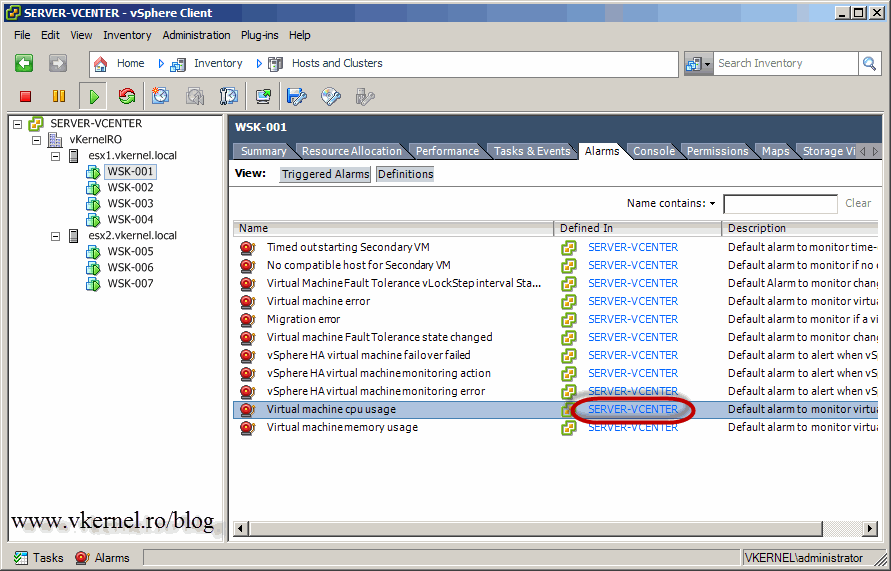The width and height of the screenshot is (891, 571).
Task: Click the Take Snapshot toolbar icon
Action: pos(160,96)
